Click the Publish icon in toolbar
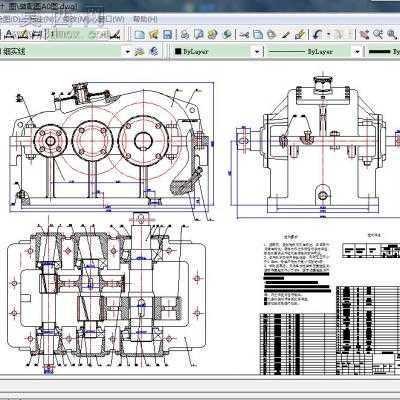Screen dimensions: 400x400 tap(213, 34)
